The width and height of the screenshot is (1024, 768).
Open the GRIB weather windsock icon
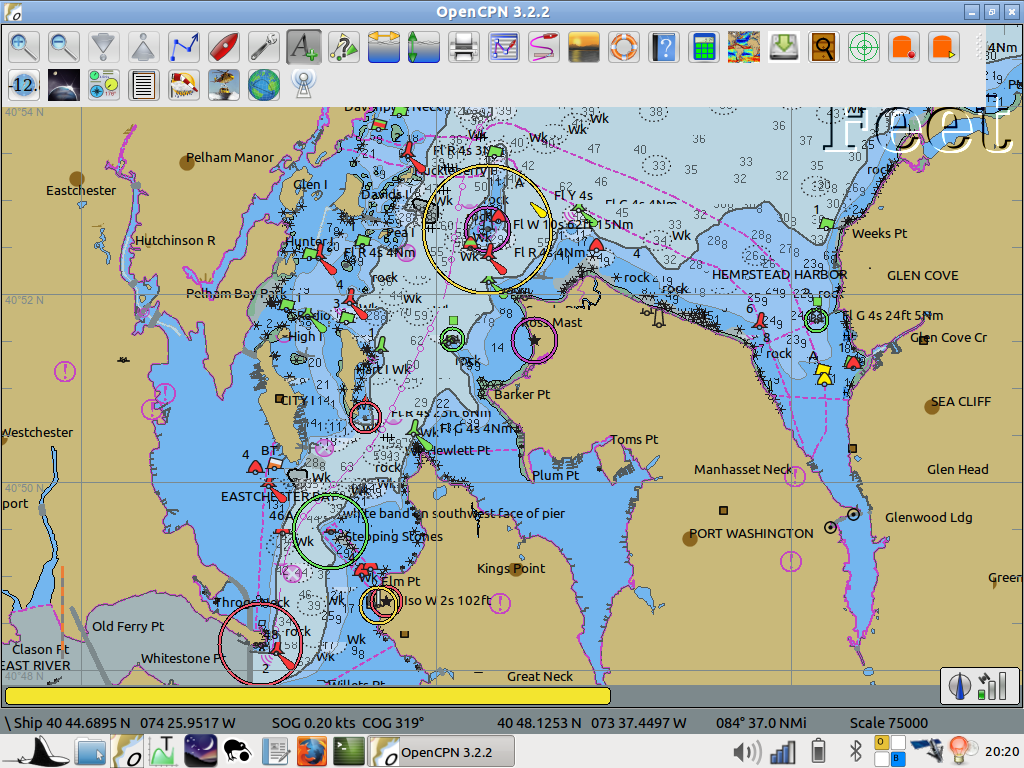point(184,85)
